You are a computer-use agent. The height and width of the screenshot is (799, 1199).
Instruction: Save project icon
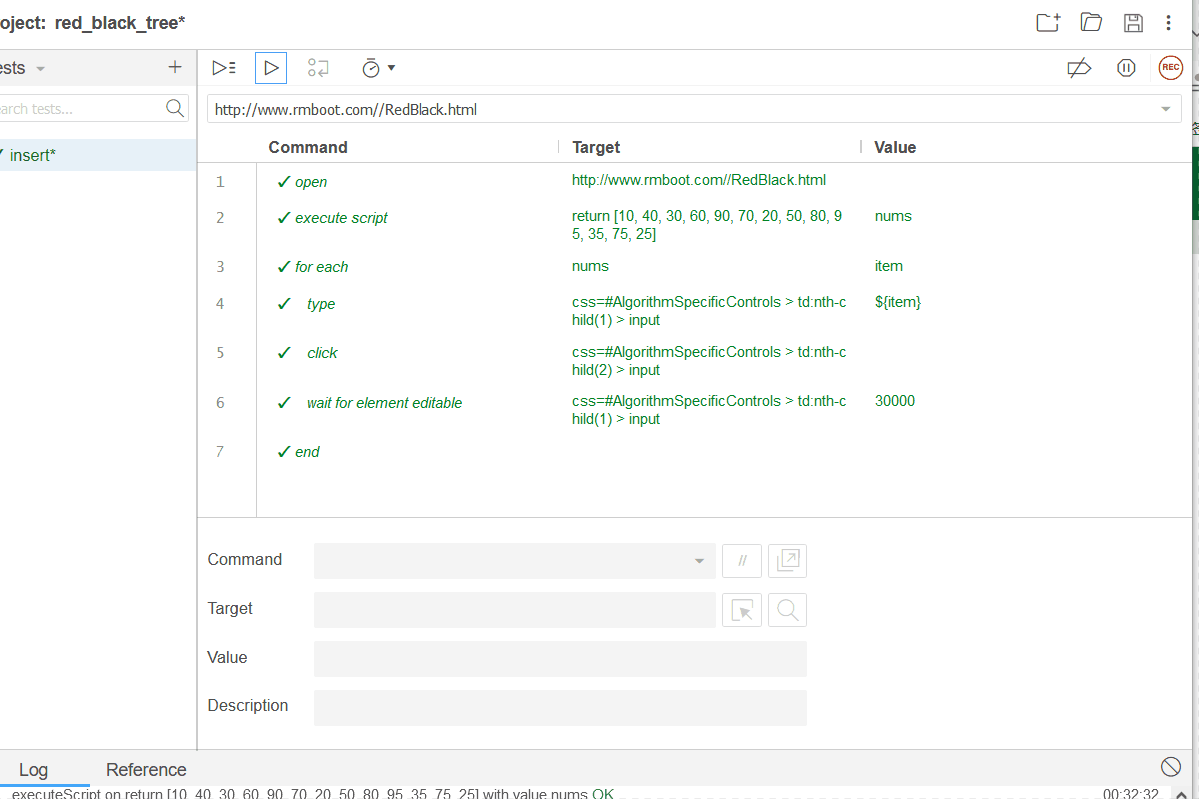coord(1133,23)
